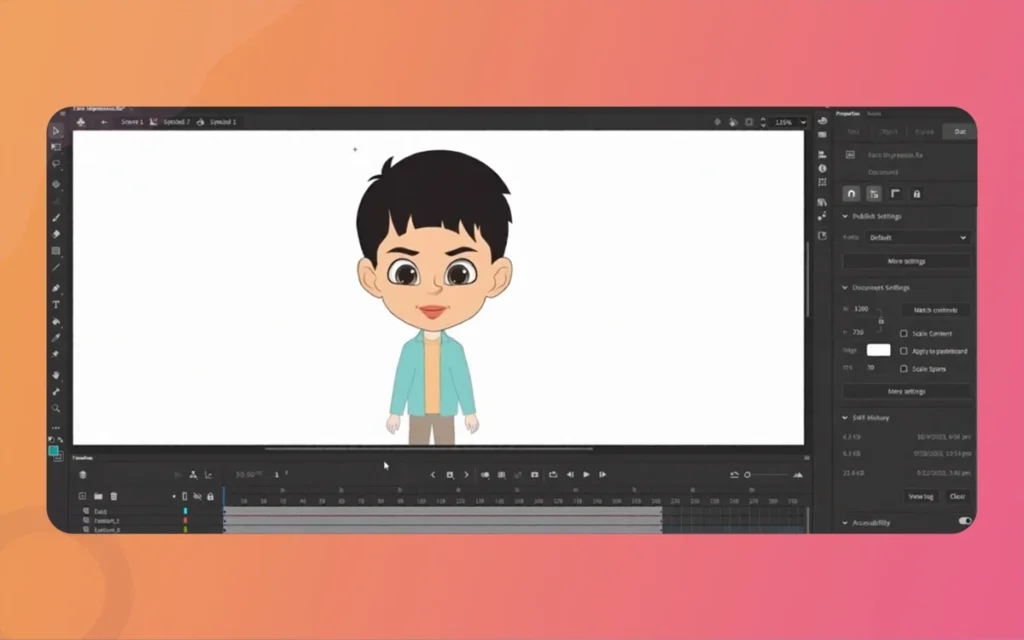Viewport: 1024px width, 640px height.
Task: Toggle the Accessibility switch on
Action: (963, 521)
